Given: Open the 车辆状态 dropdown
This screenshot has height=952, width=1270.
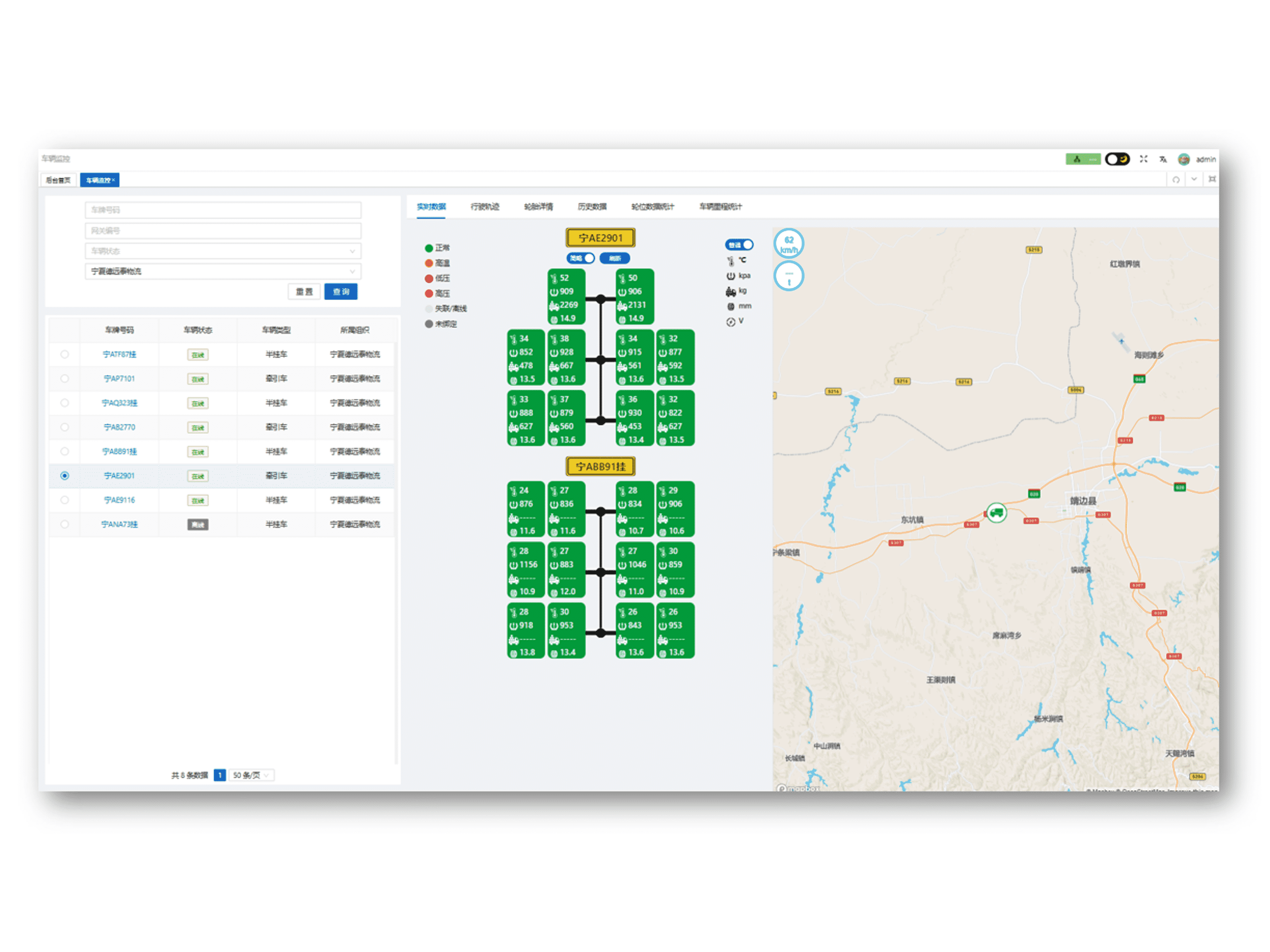Looking at the screenshot, I should tap(223, 251).
